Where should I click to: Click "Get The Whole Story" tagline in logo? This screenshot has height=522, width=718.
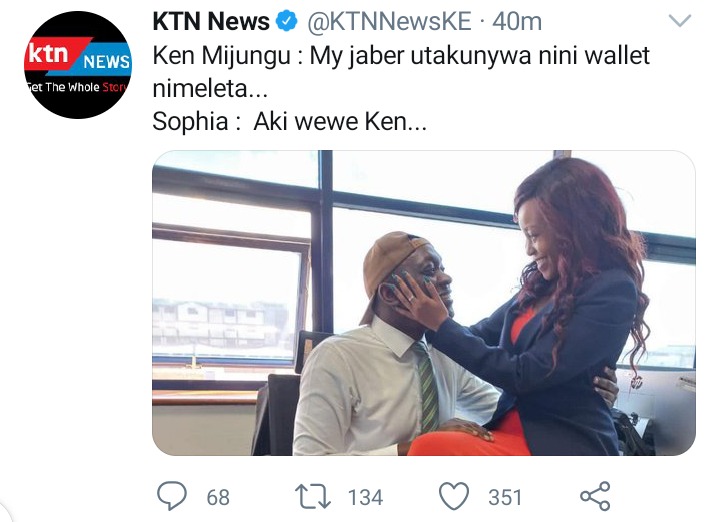76,87
